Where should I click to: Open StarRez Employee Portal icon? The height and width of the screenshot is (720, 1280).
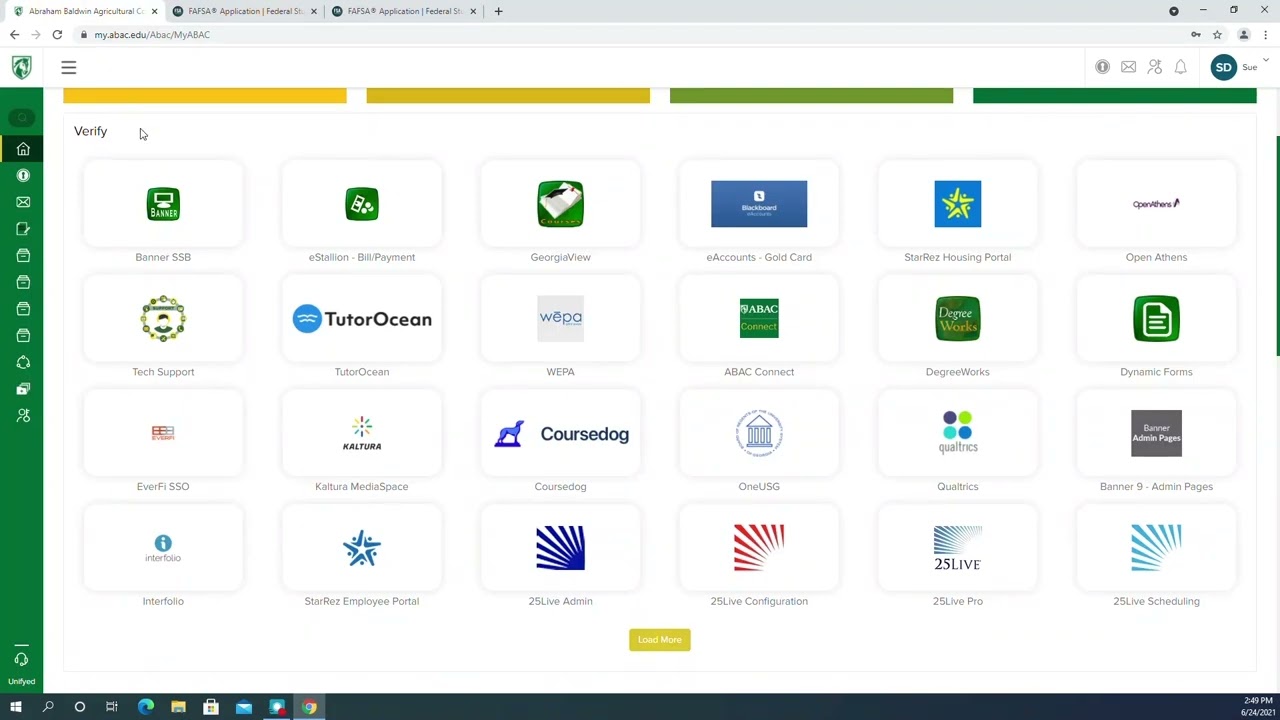point(362,548)
